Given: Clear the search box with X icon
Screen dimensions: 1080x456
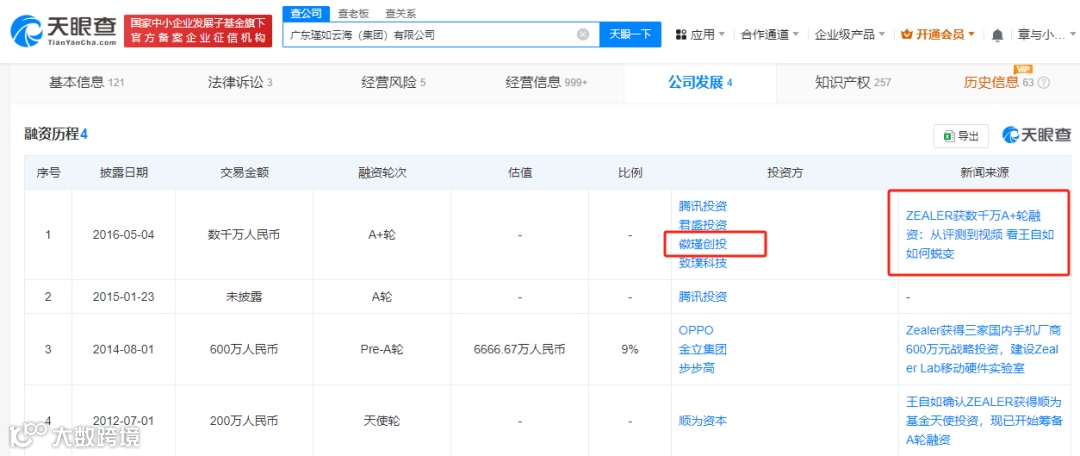Looking at the screenshot, I should [583, 34].
